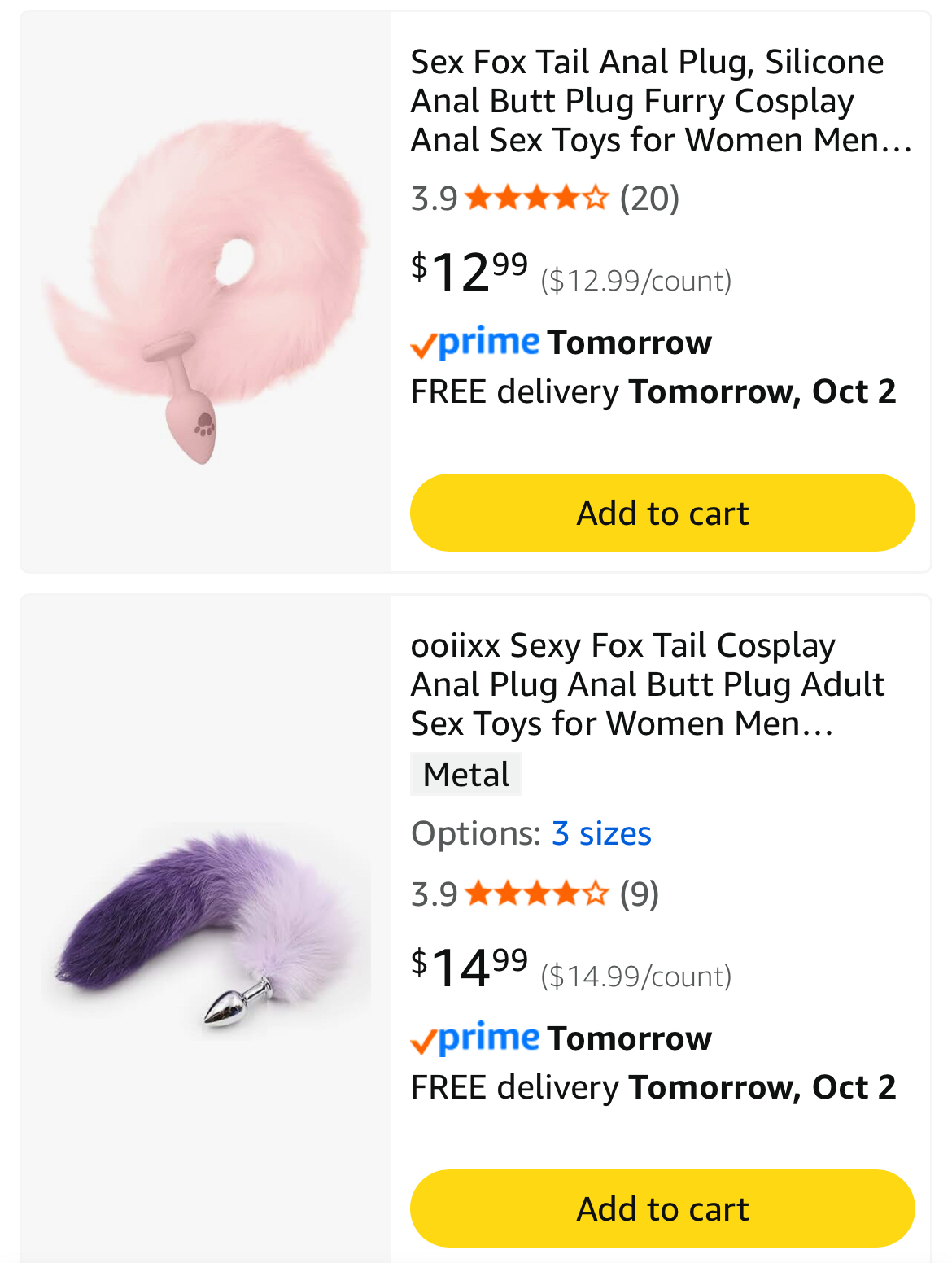The width and height of the screenshot is (952, 1263).
Task: Open the ooiixx product listing title
Action: [x=647, y=684]
